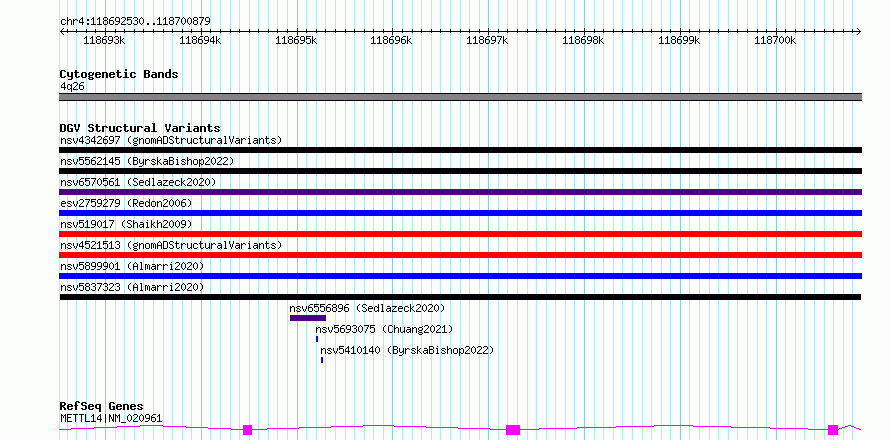Open nsv5837323 (Almarri2020) variant label
890x440 pixels.
click(132, 287)
